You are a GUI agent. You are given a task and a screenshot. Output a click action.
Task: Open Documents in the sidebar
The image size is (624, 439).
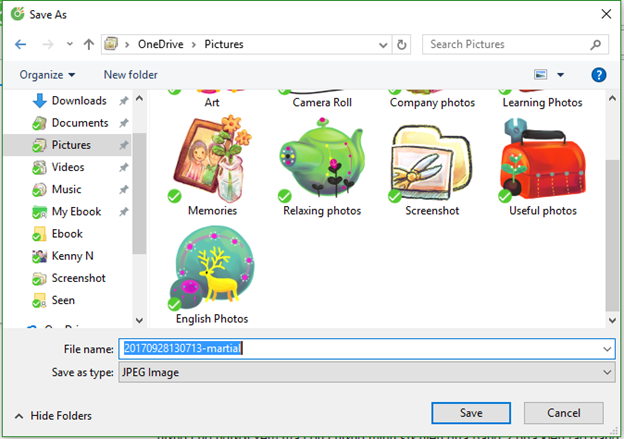pos(80,123)
